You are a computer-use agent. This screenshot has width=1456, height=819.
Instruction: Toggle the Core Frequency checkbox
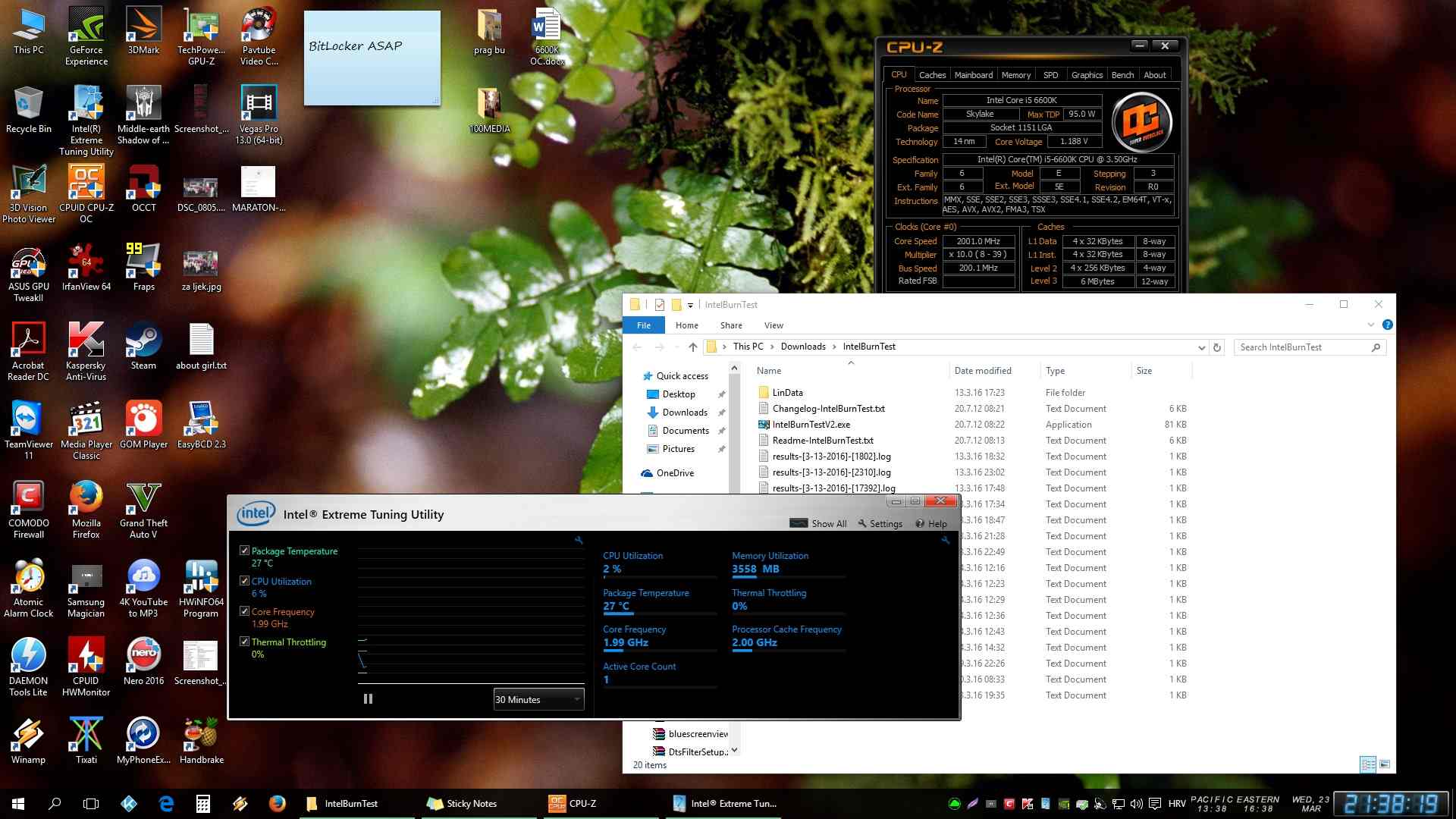click(244, 611)
